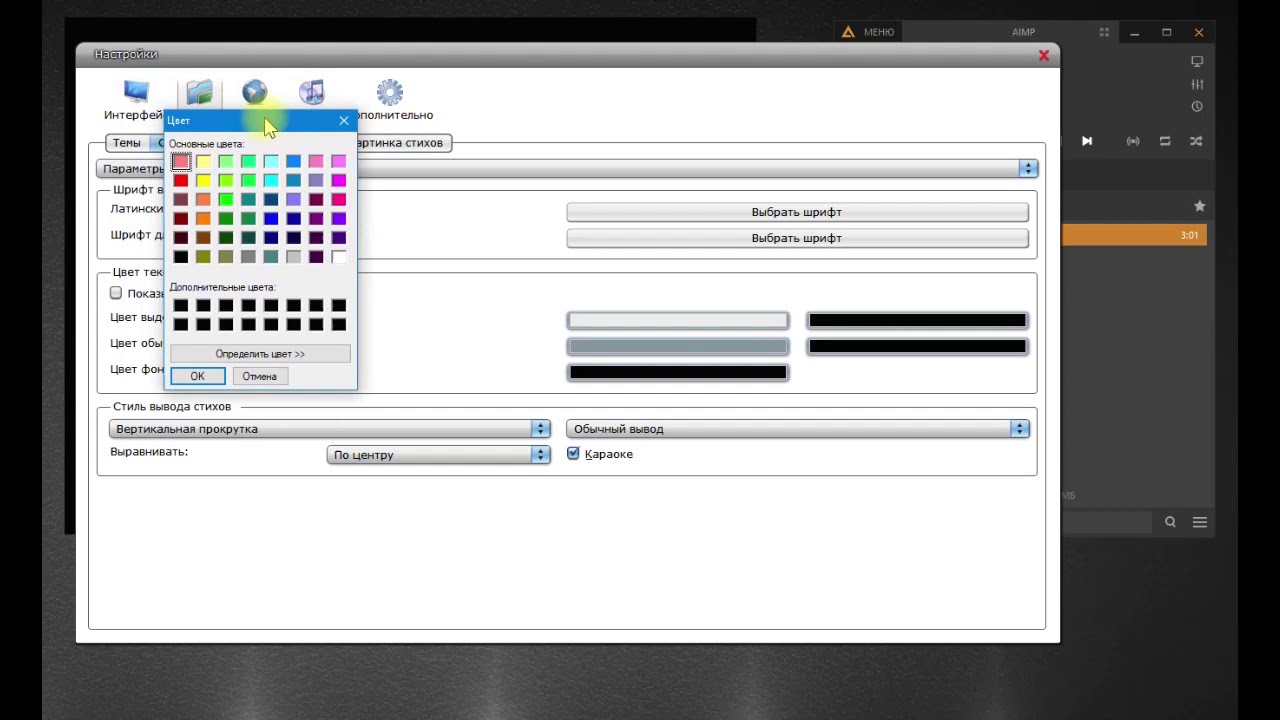1280x720 pixels.
Task: Click the star favorite icon in AIMP
Action: 1199,206
